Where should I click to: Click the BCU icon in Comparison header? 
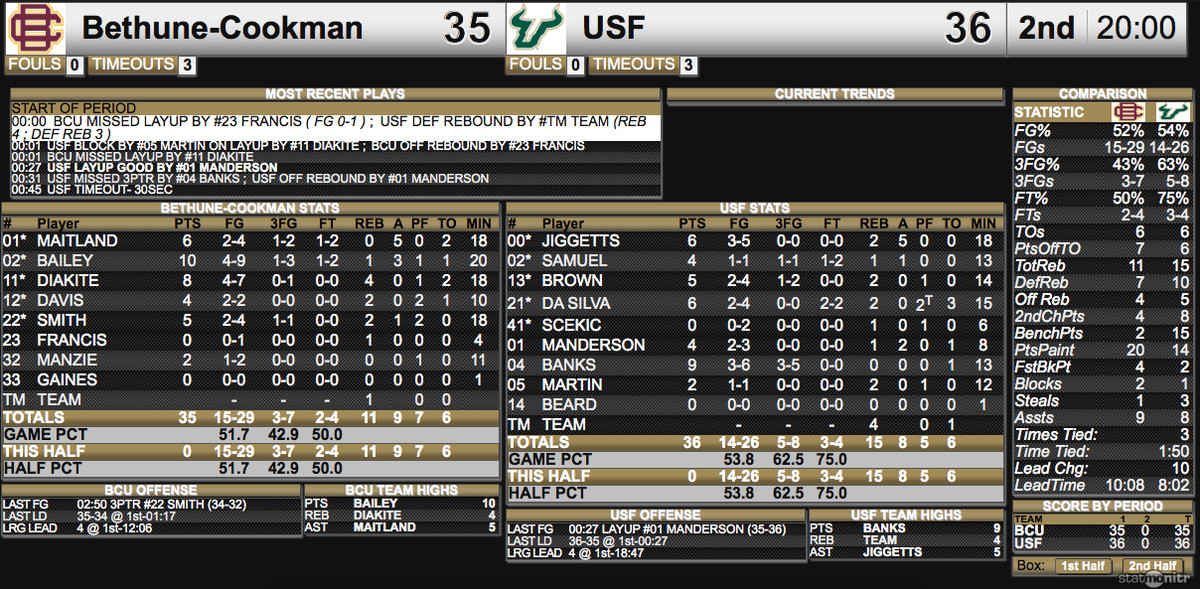1129,112
